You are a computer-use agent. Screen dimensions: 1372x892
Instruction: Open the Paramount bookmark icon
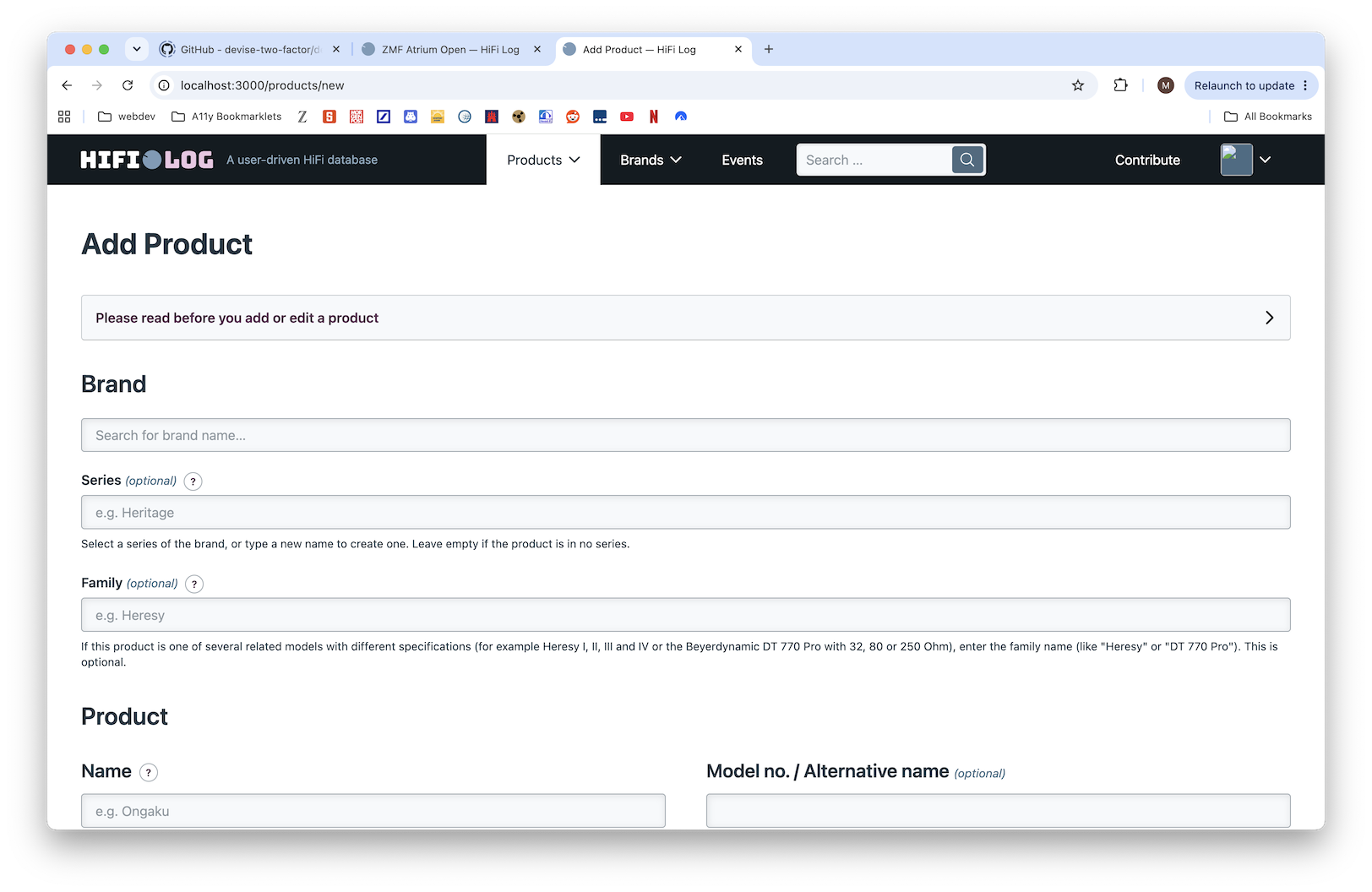(681, 117)
